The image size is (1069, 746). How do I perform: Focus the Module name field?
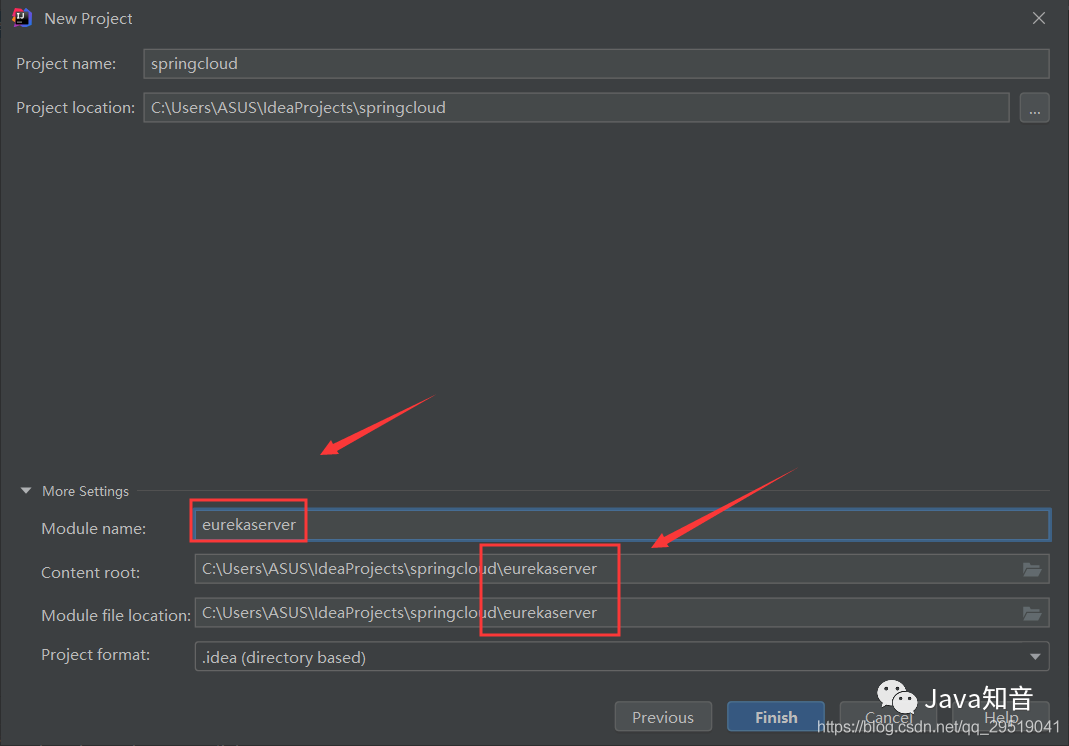622,525
